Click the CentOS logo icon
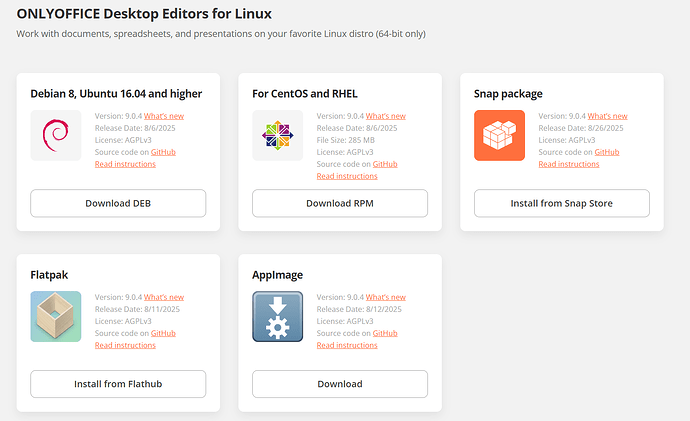 (277, 136)
